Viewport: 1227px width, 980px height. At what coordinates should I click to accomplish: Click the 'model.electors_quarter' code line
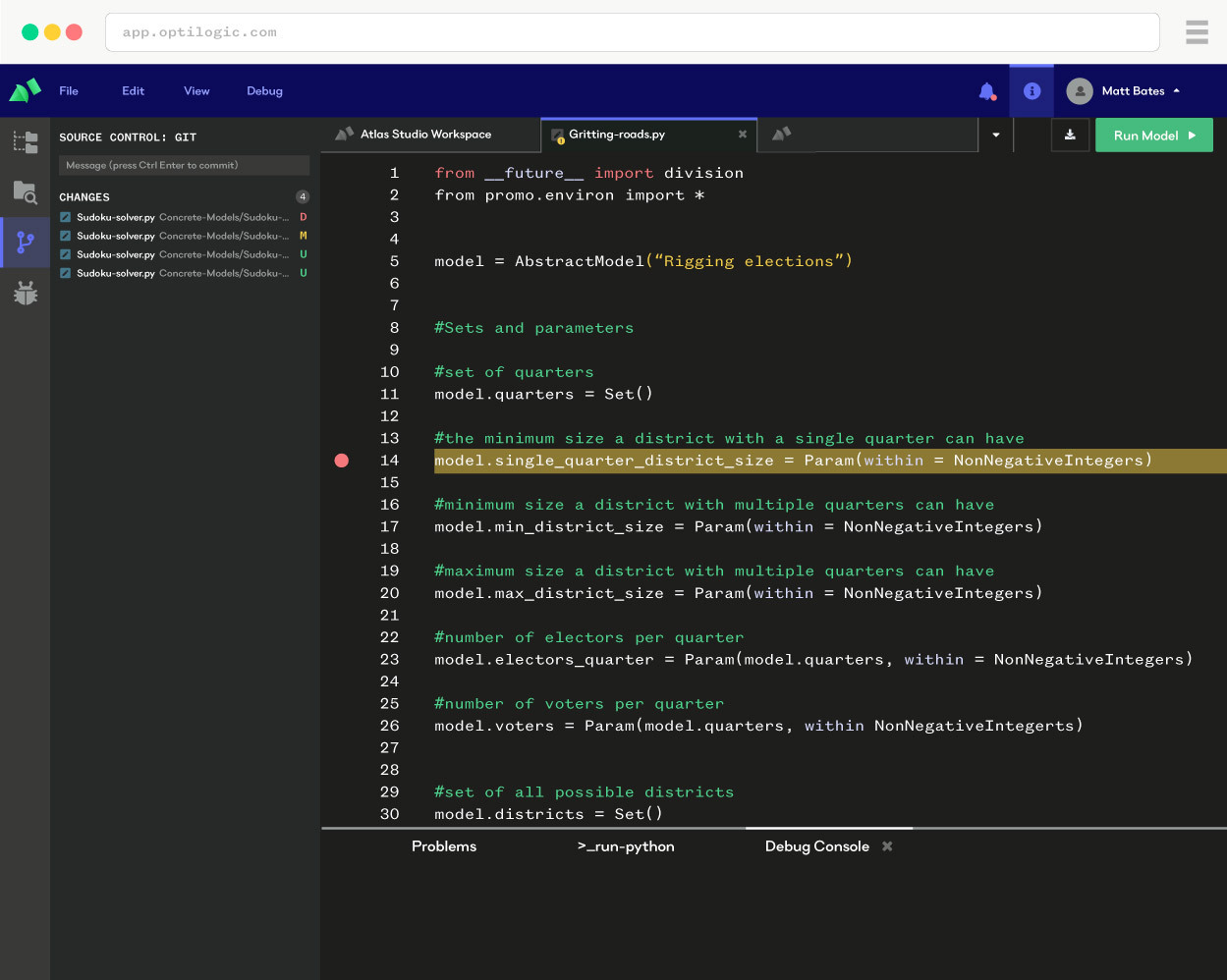pyautogui.click(x=813, y=659)
